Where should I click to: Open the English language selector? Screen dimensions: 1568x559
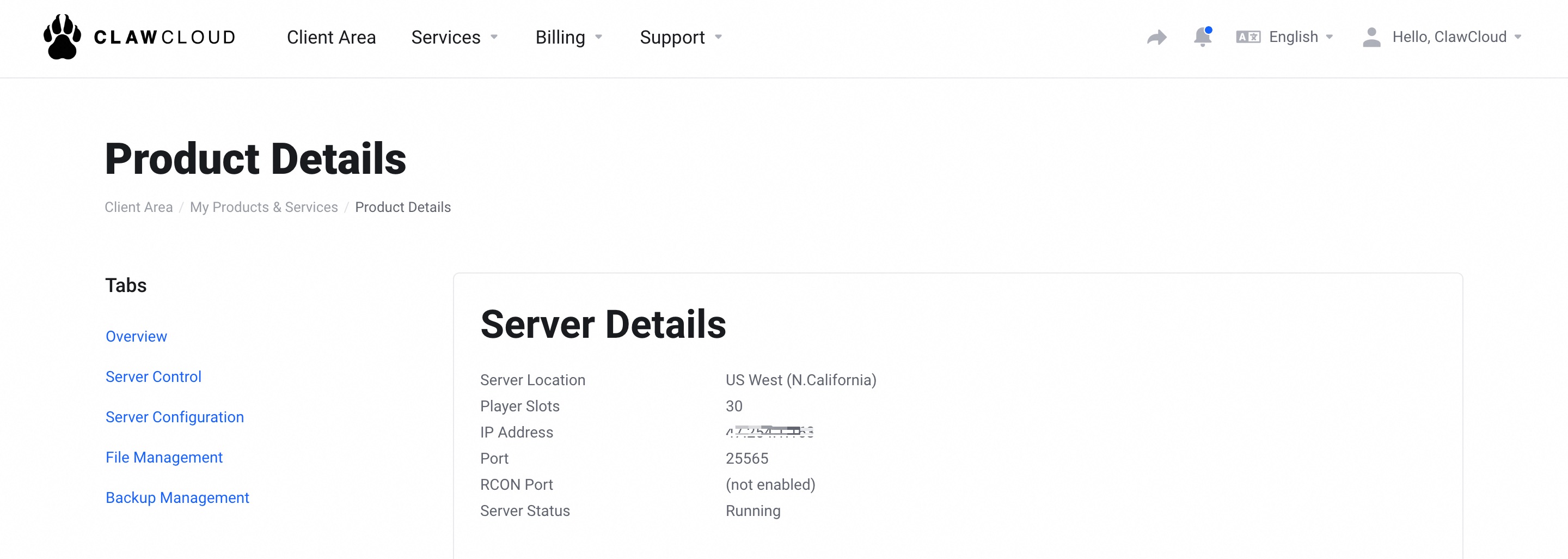(1300, 37)
